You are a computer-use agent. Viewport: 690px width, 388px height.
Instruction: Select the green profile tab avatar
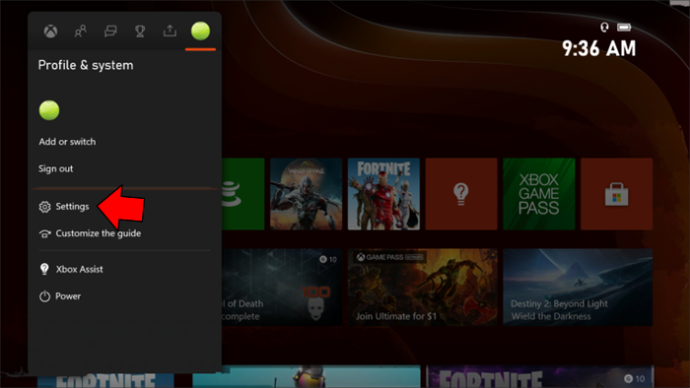[200, 31]
